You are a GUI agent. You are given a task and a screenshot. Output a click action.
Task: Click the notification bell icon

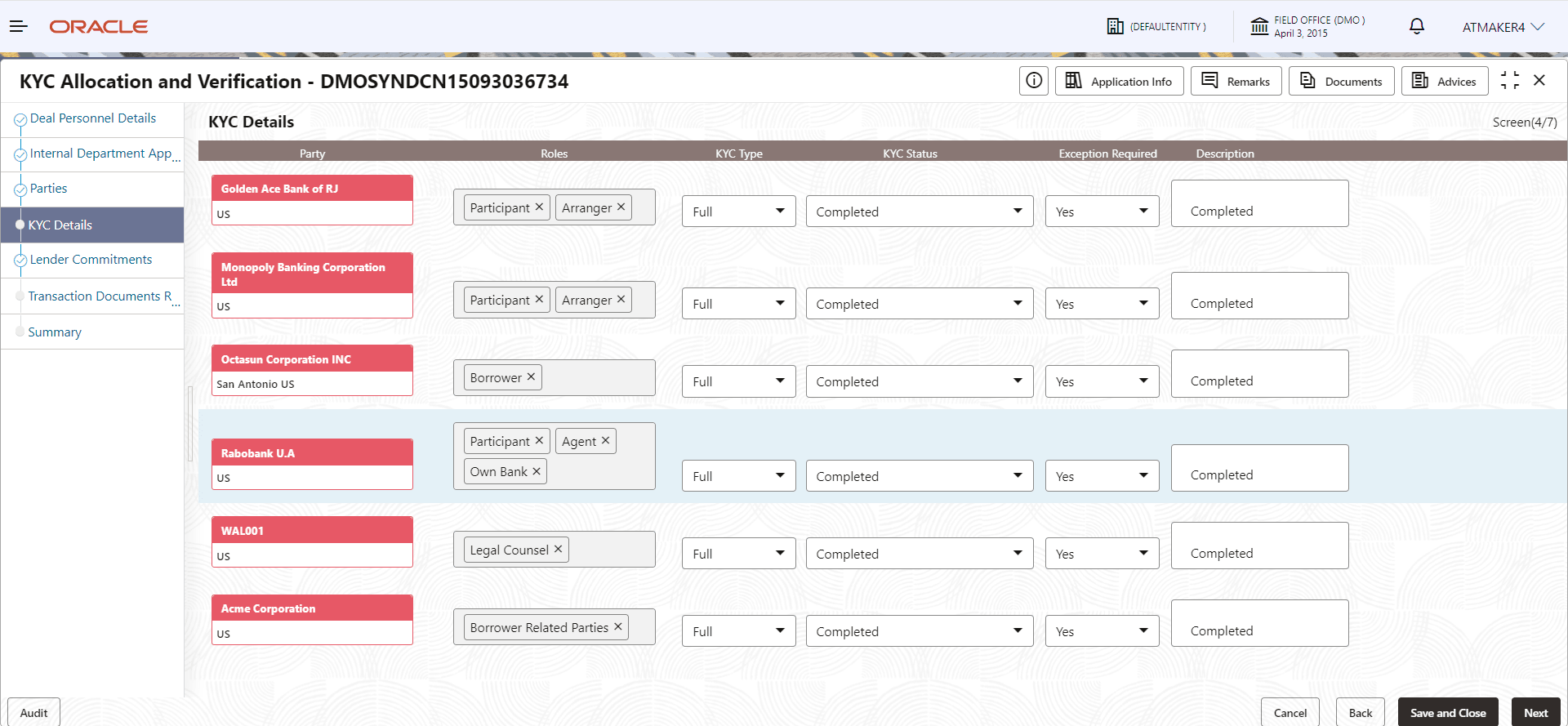click(x=1416, y=27)
